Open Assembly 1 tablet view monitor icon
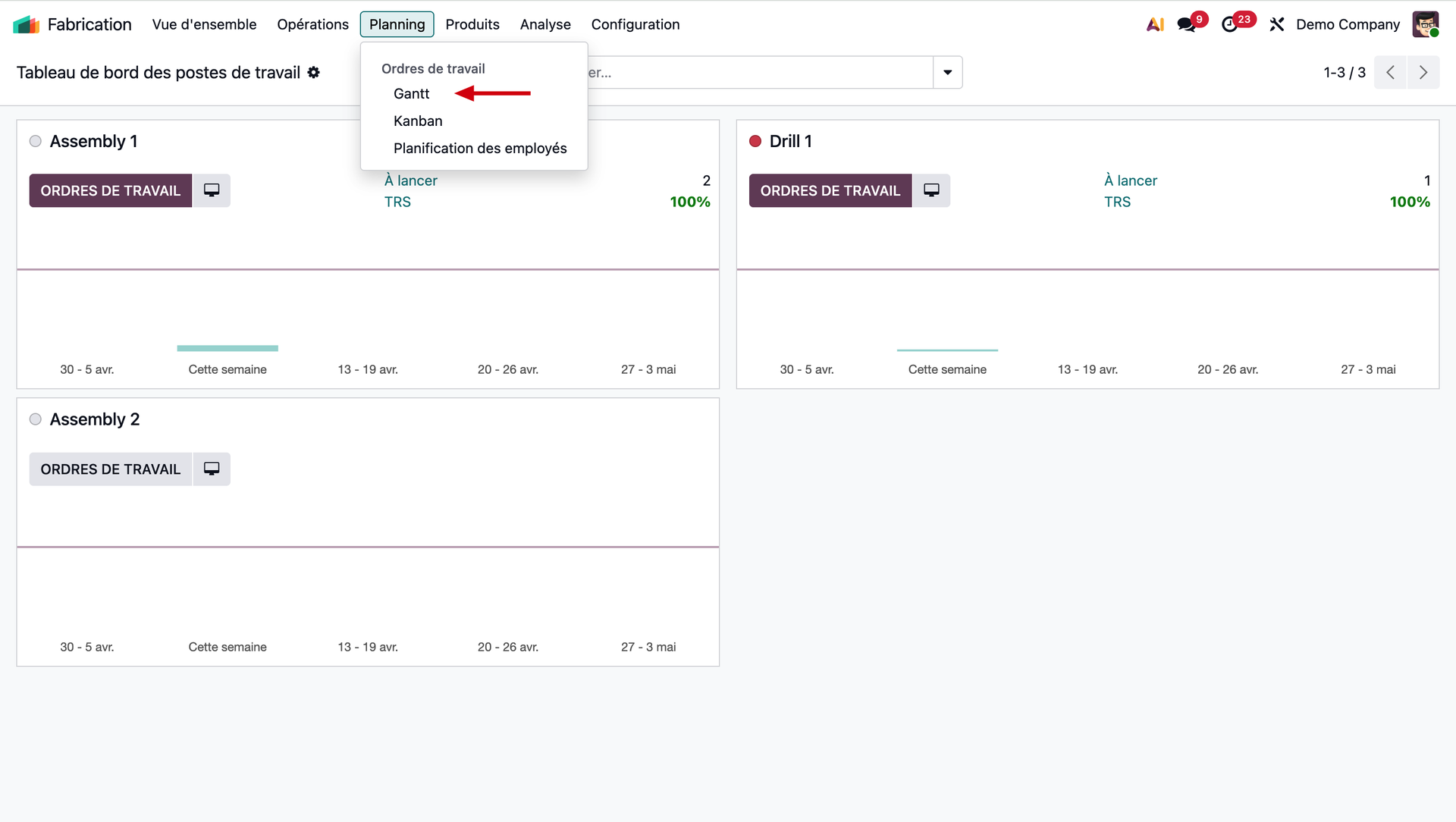Viewport: 1456px width, 822px height. (212, 190)
